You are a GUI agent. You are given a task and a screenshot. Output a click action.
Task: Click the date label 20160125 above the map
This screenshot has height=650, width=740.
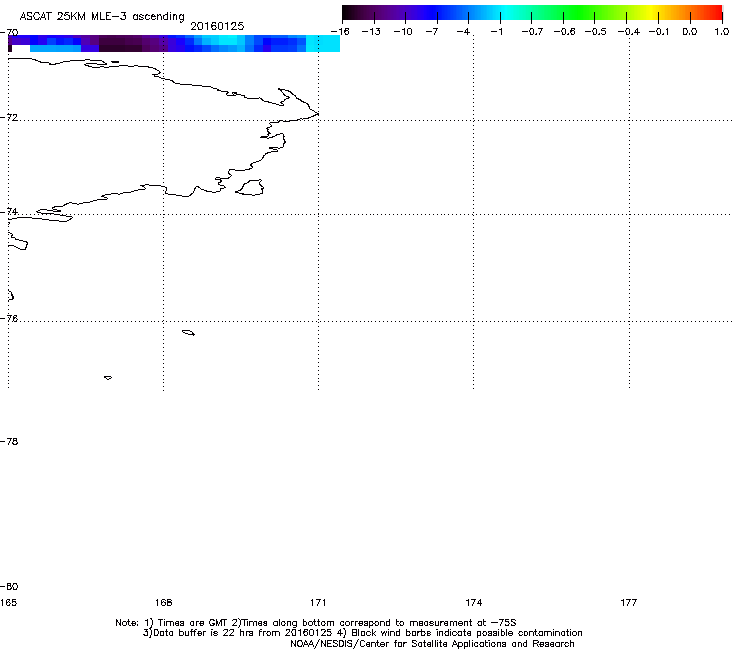pos(217,26)
